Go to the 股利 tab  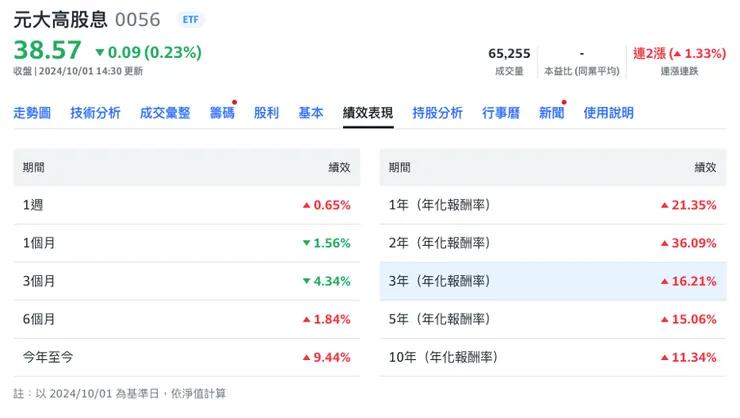pyautogui.click(x=266, y=113)
